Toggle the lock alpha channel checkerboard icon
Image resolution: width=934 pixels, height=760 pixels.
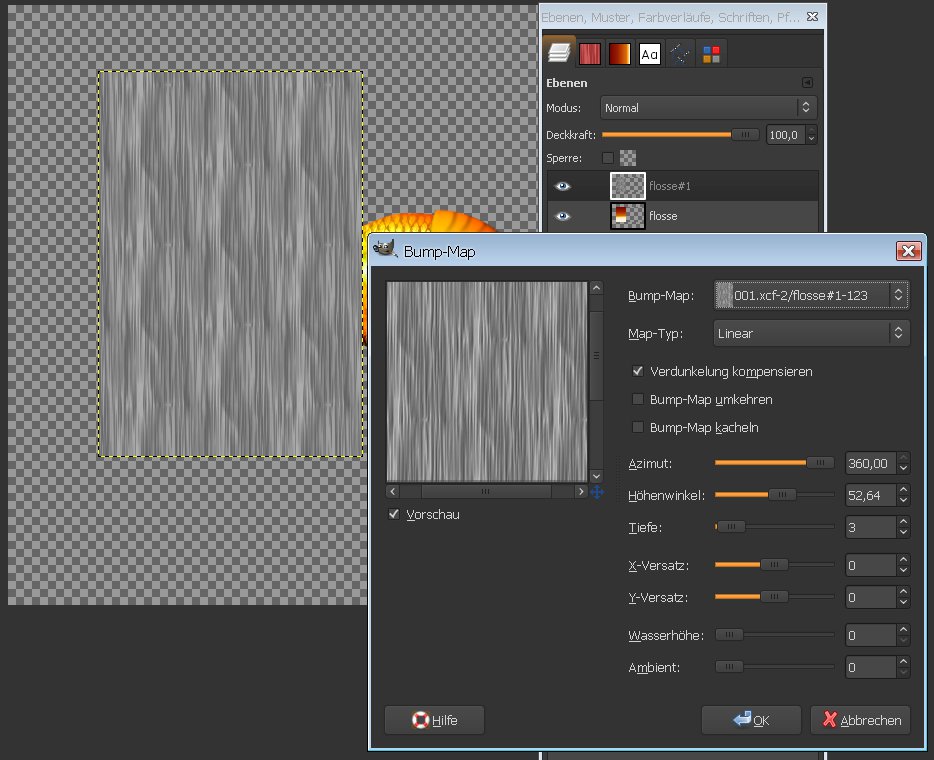pyautogui.click(x=628, y=158)
